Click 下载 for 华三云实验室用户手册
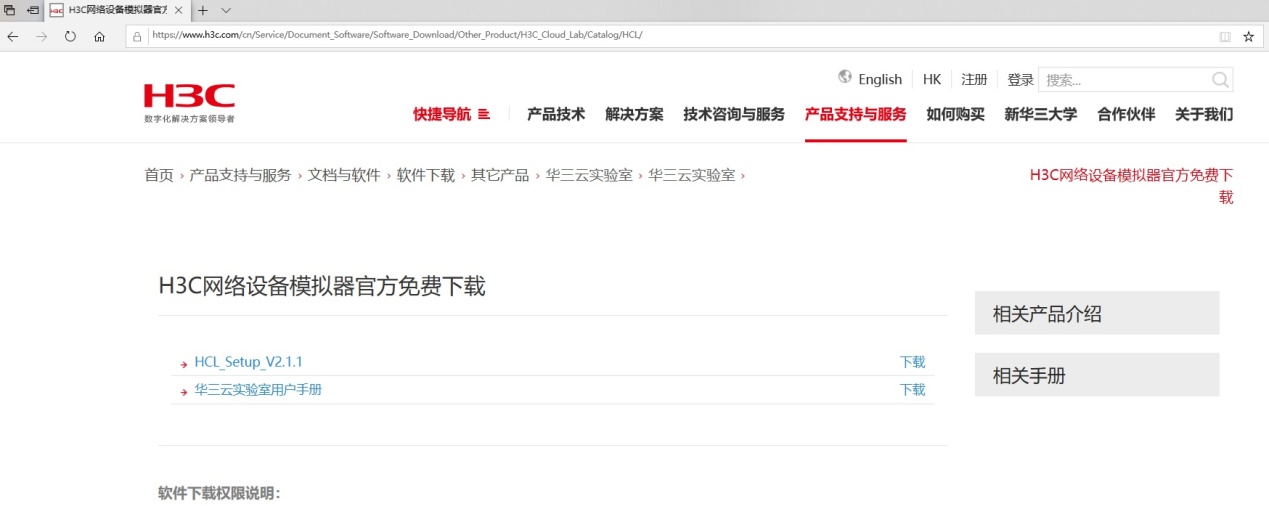Viewport: 1269px width, 506px height. [912, 389]
